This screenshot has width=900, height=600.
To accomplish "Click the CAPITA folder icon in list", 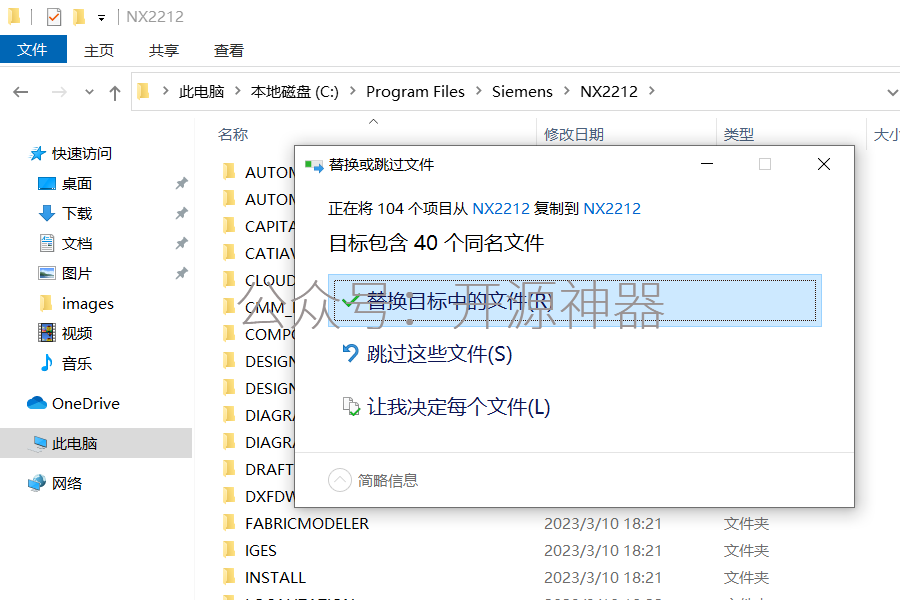I will tap(229, 225).
